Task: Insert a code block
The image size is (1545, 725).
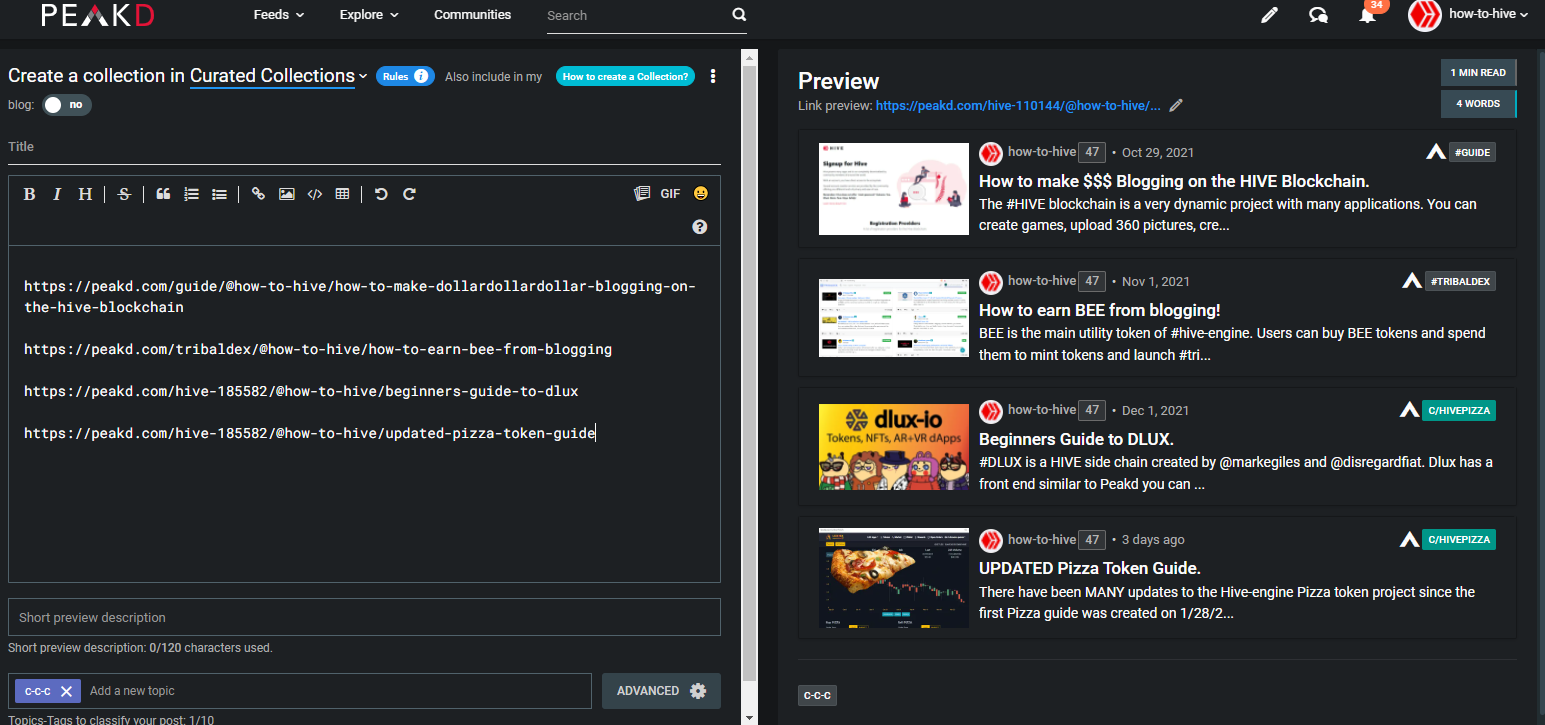Action: click(314, 194)
